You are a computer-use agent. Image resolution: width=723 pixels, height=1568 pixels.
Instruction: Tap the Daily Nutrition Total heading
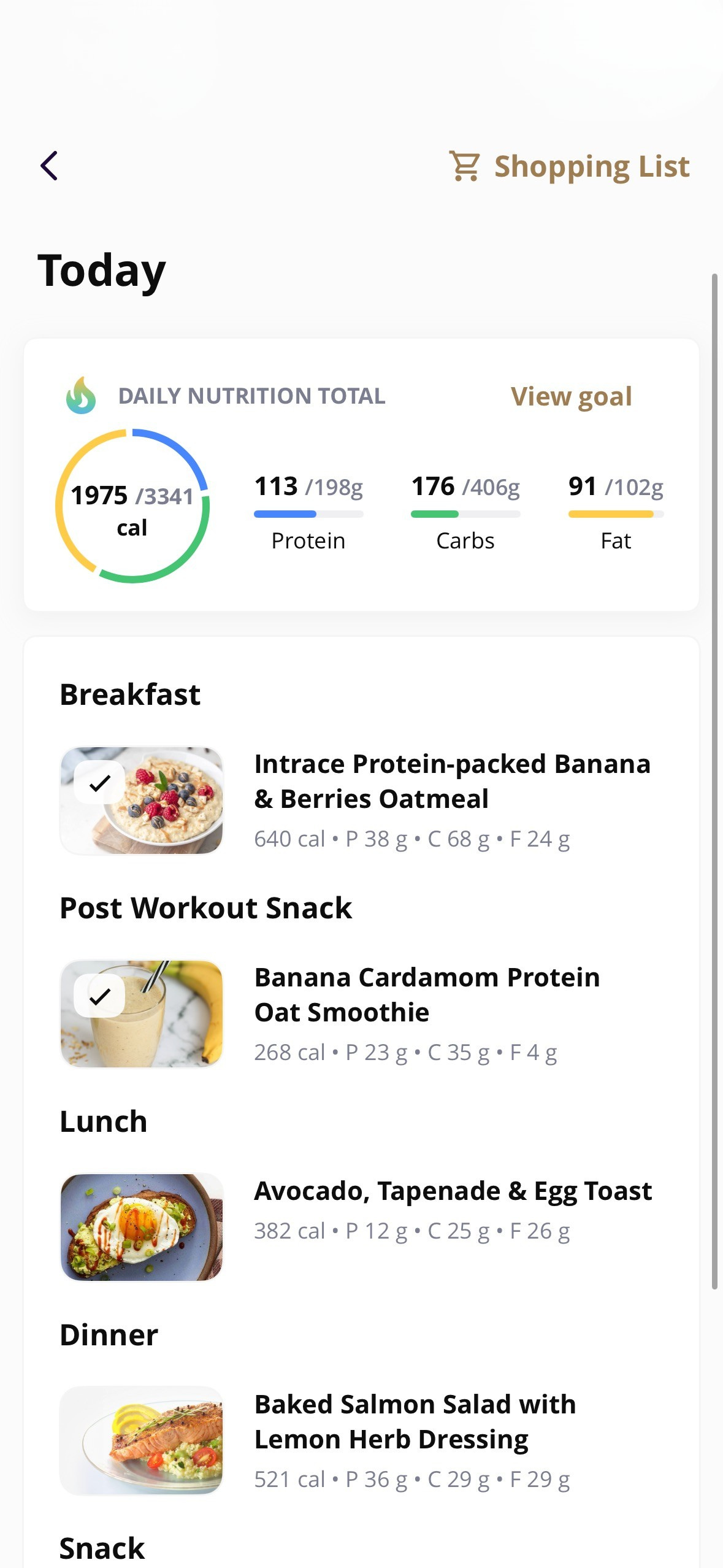[x=251, y=396]
